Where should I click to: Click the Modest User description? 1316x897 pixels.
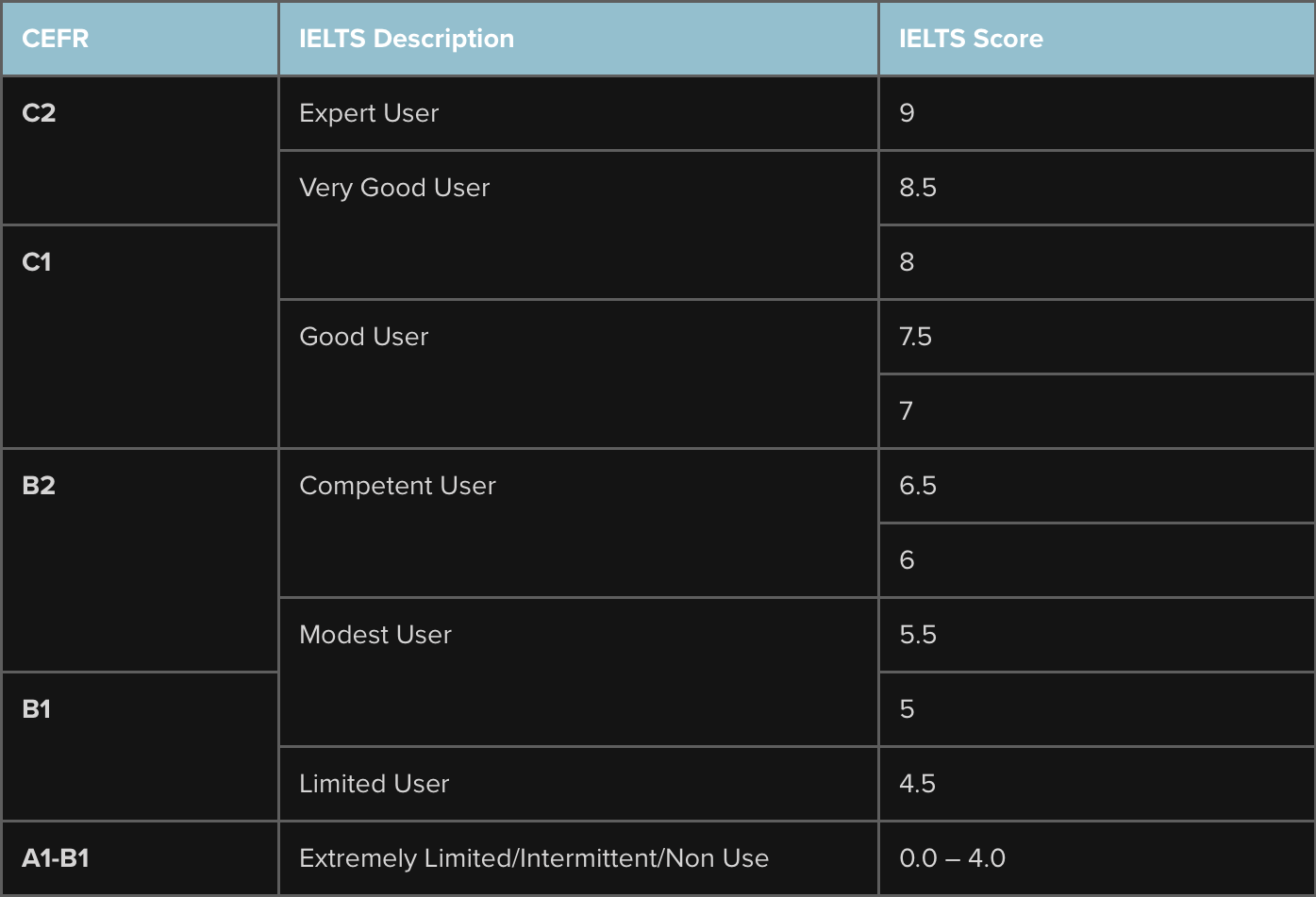click(x=578, y=673)
